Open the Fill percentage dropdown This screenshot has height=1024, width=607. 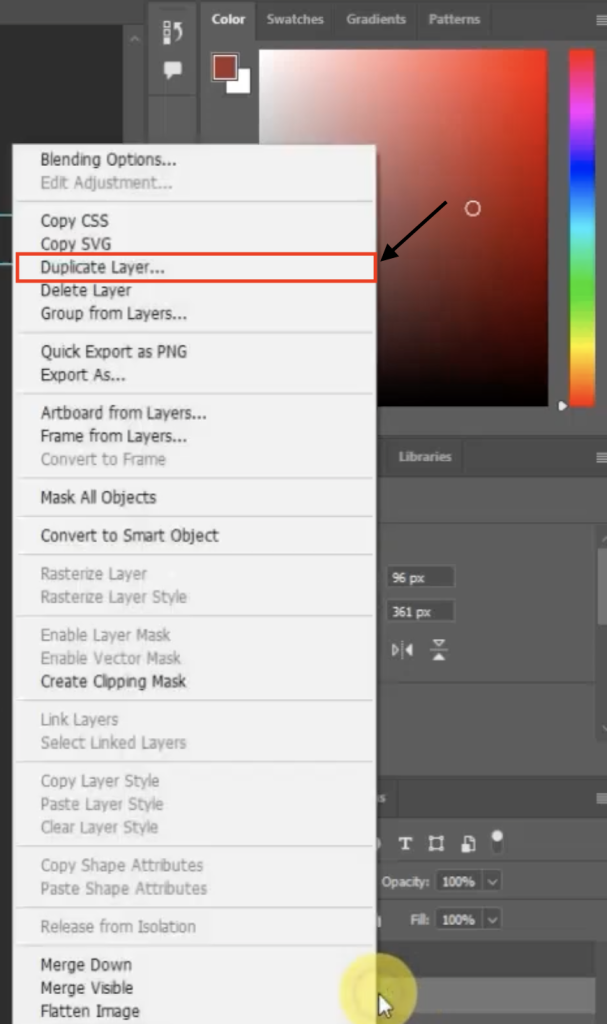coord(491,919)
